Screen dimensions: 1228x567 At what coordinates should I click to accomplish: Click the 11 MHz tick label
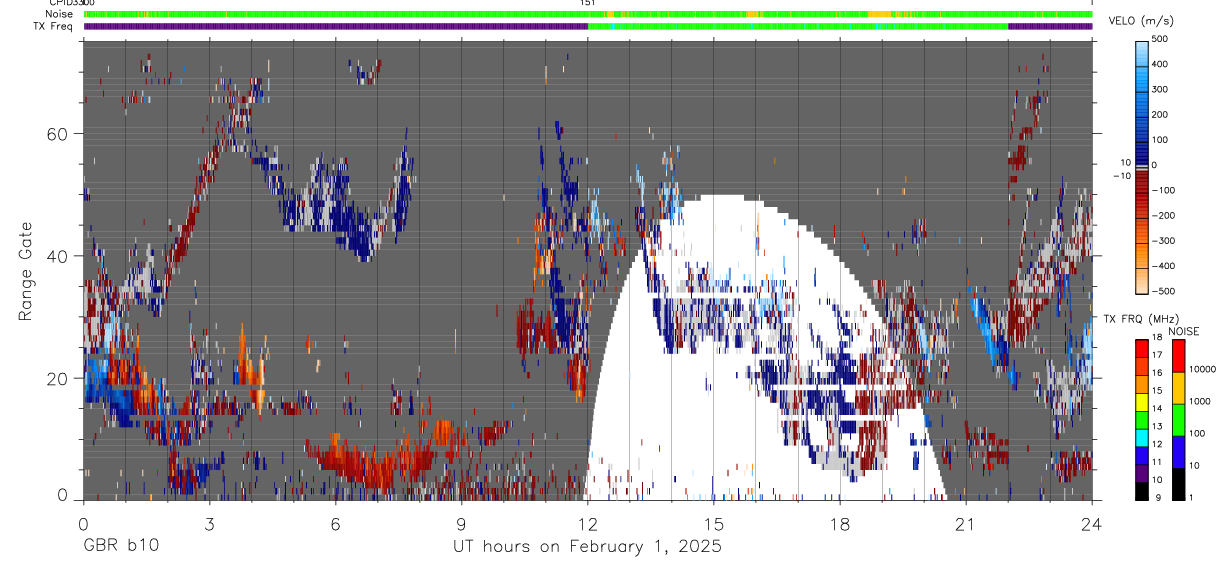point(1157,462)
